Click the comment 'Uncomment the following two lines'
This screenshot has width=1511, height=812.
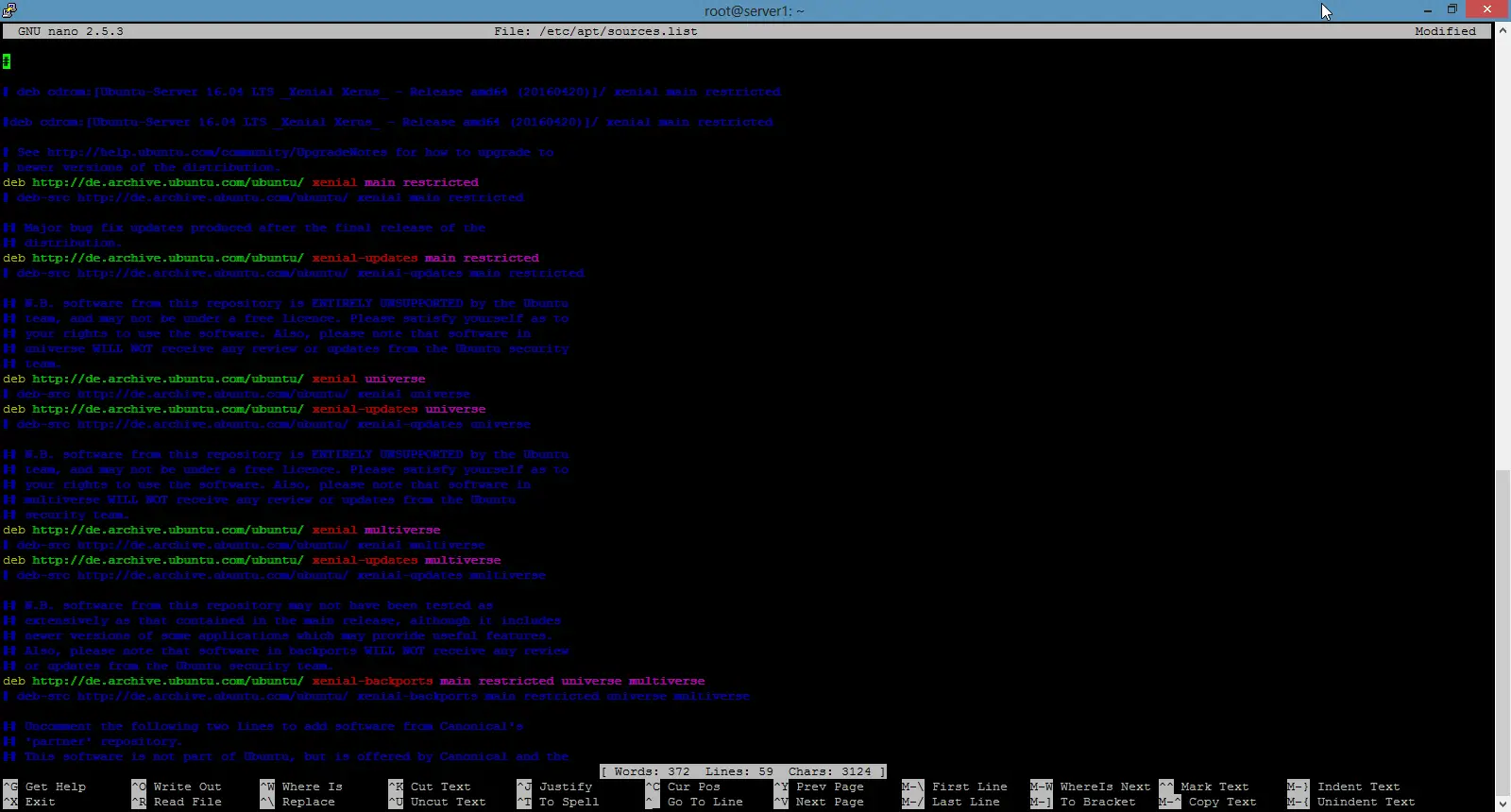point(263,726)
